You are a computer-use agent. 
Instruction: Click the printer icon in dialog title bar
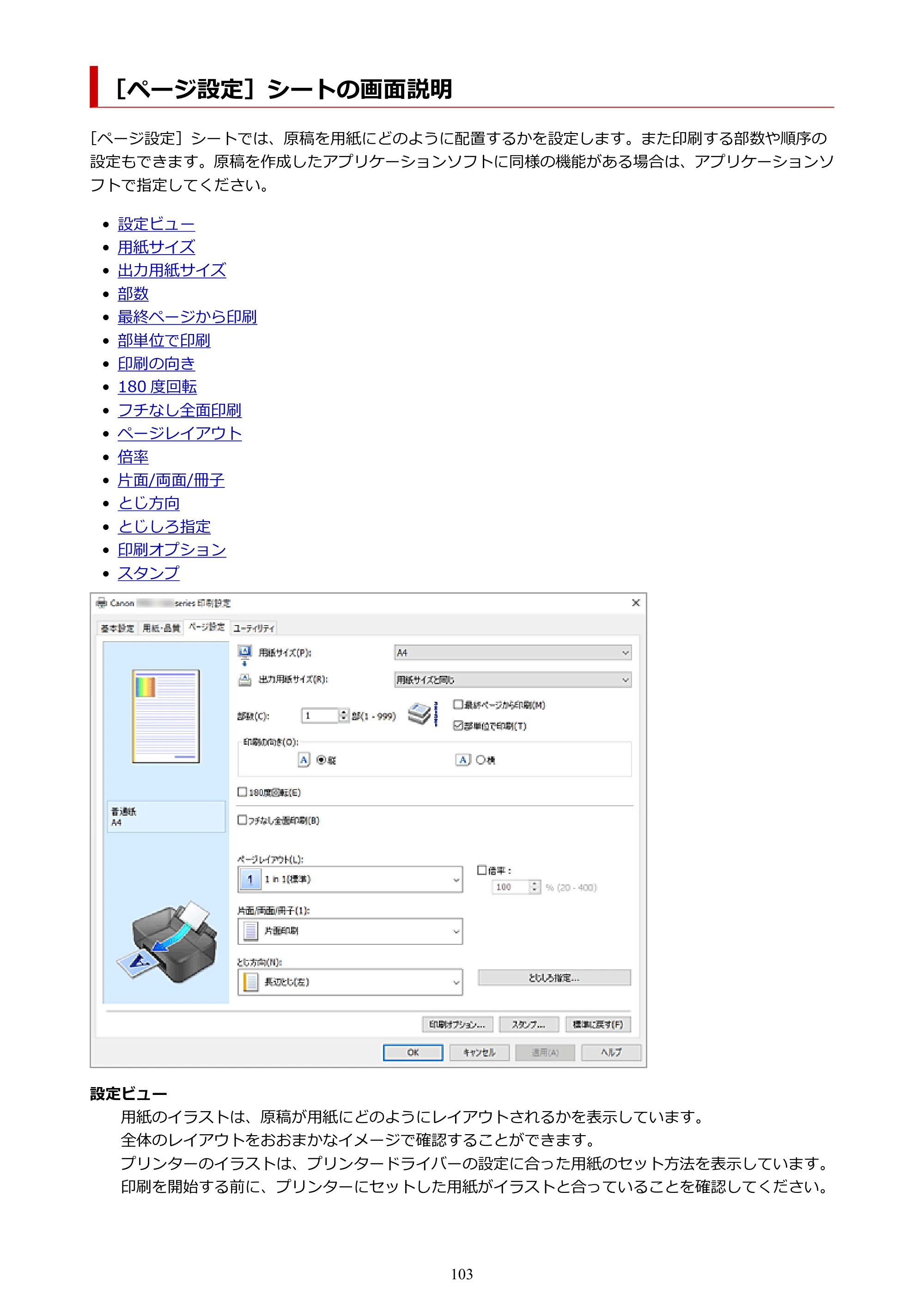coord(101,603)
